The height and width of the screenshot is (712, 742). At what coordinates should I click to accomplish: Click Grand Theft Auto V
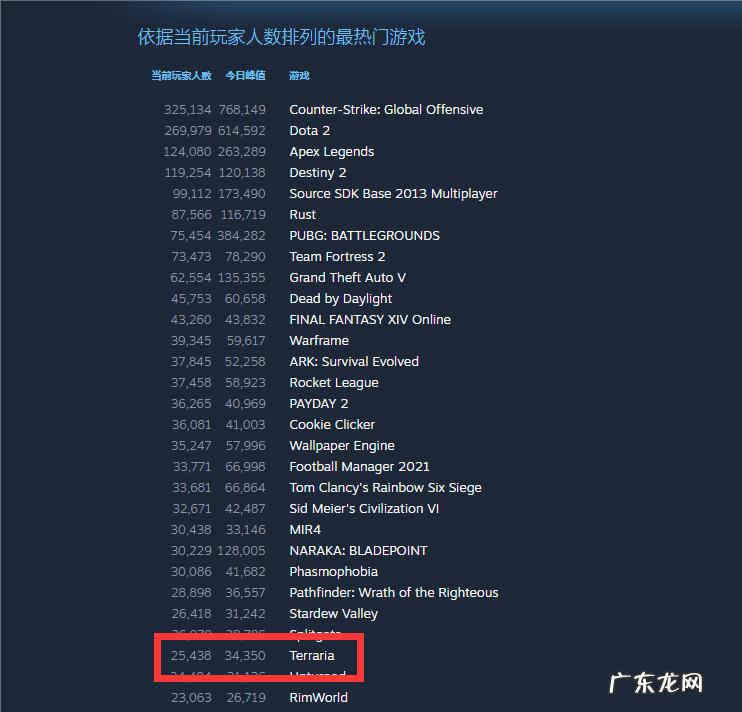pyautogui.click(x=347, y=278)
